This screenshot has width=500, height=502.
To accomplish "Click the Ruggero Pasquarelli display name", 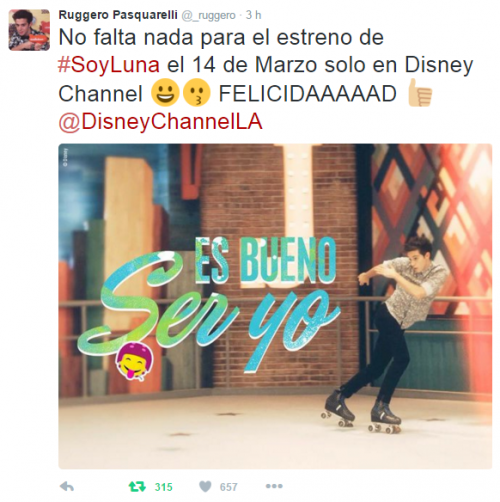I will click(x=118, y=15).
